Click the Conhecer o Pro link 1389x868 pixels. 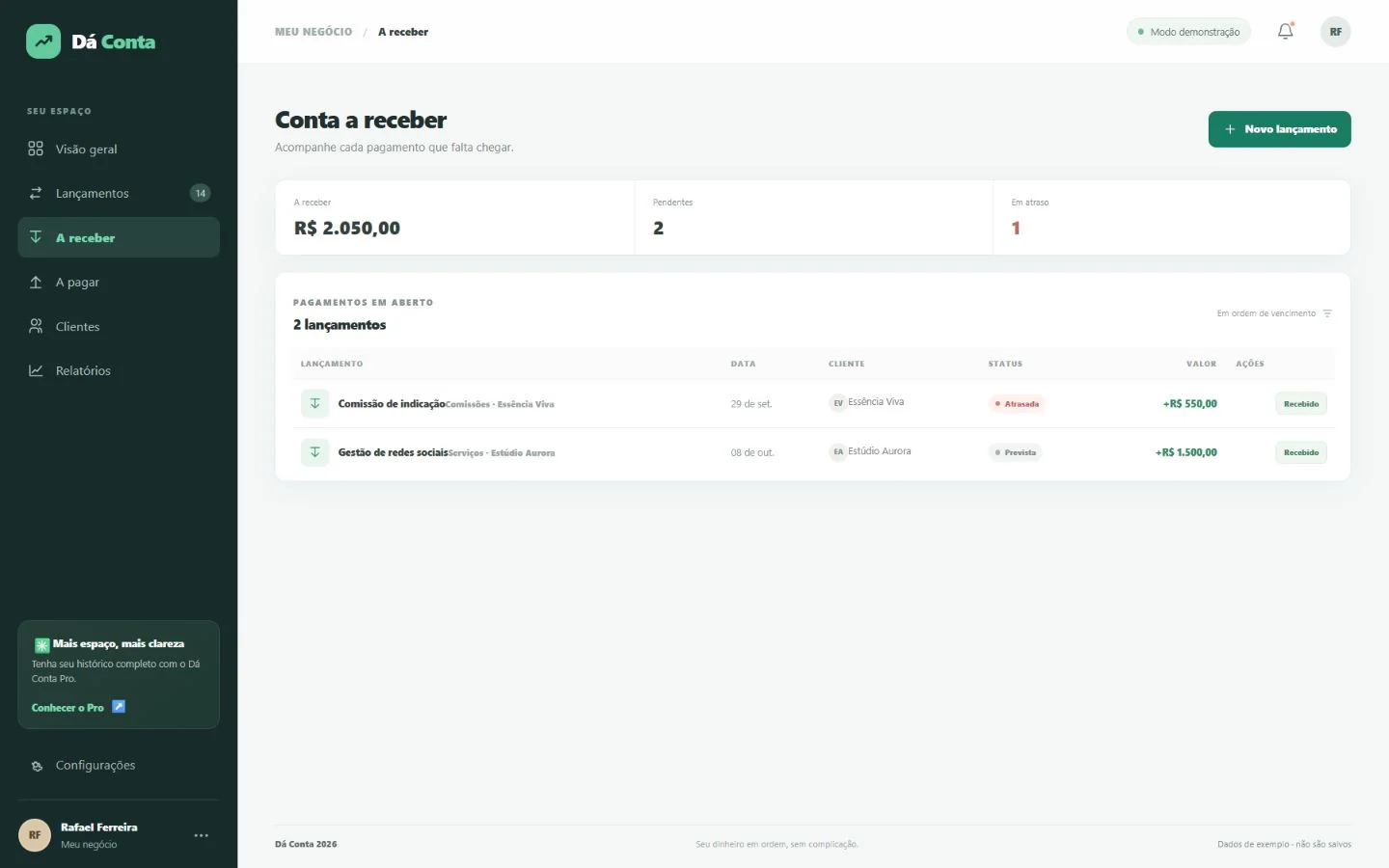68,708
